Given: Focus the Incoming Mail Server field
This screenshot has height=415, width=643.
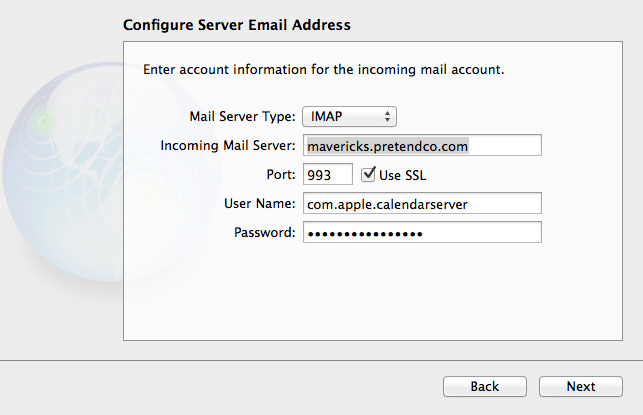Looking at the screenshot, I should point(422,145).
